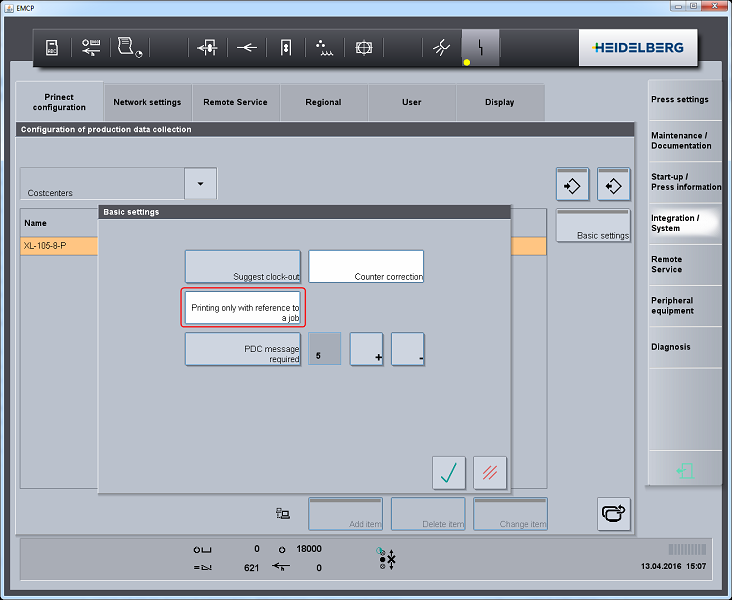Open the Press settings side menu
732x600 pixels.
(x=683, y=100)
